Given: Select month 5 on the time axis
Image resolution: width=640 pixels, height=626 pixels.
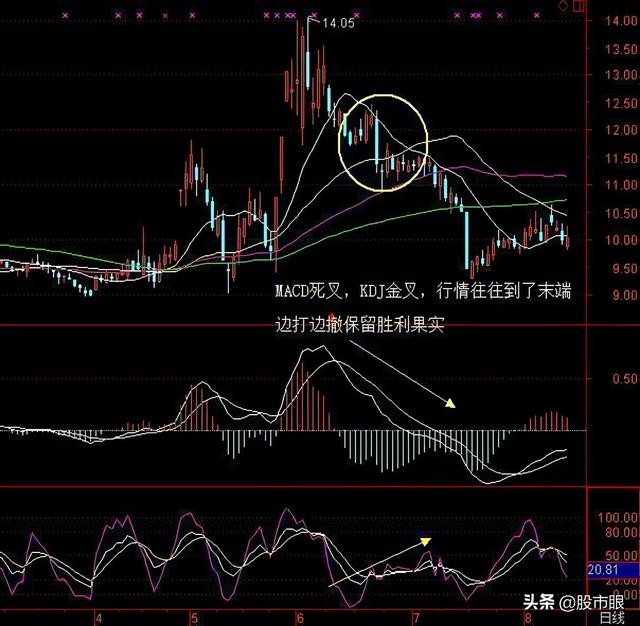Looking at the screenshot, I should (x=194, y=618).
